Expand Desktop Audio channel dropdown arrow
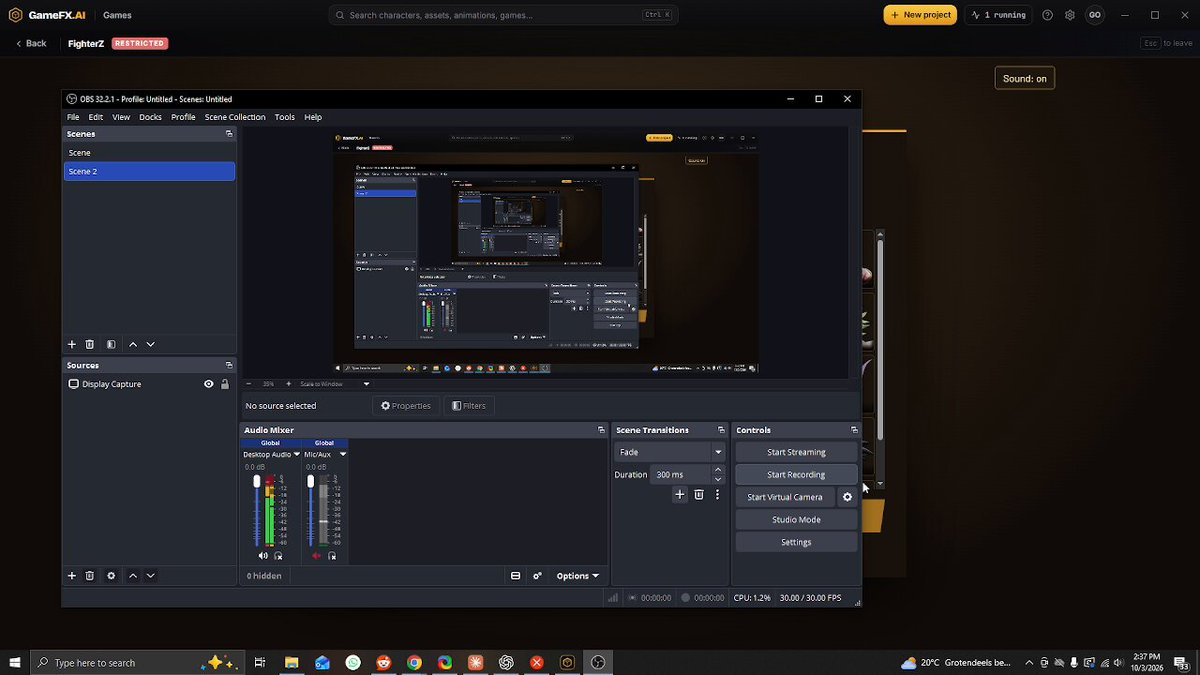Screen dimensions: 1200x675 pos(296,454)
